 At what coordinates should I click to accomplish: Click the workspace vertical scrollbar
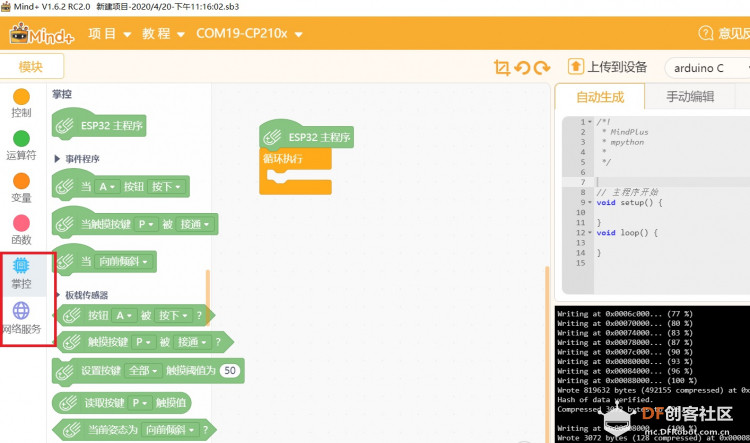547,354
